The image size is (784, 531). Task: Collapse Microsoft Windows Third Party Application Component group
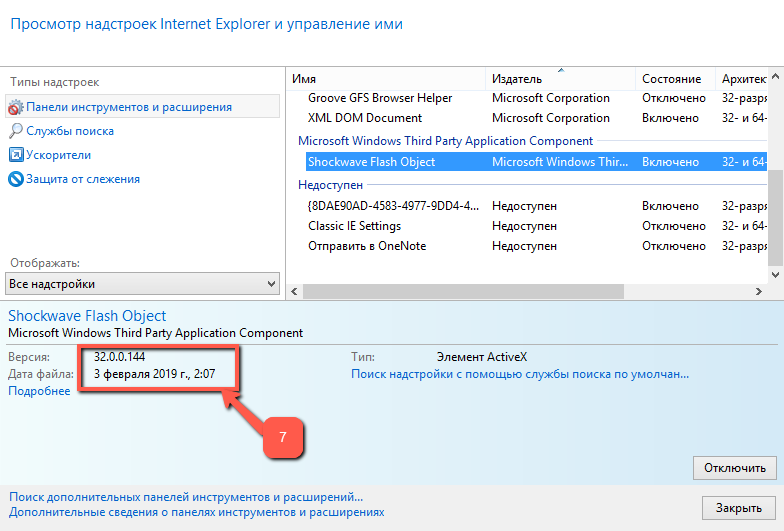[x=445, y=141]
